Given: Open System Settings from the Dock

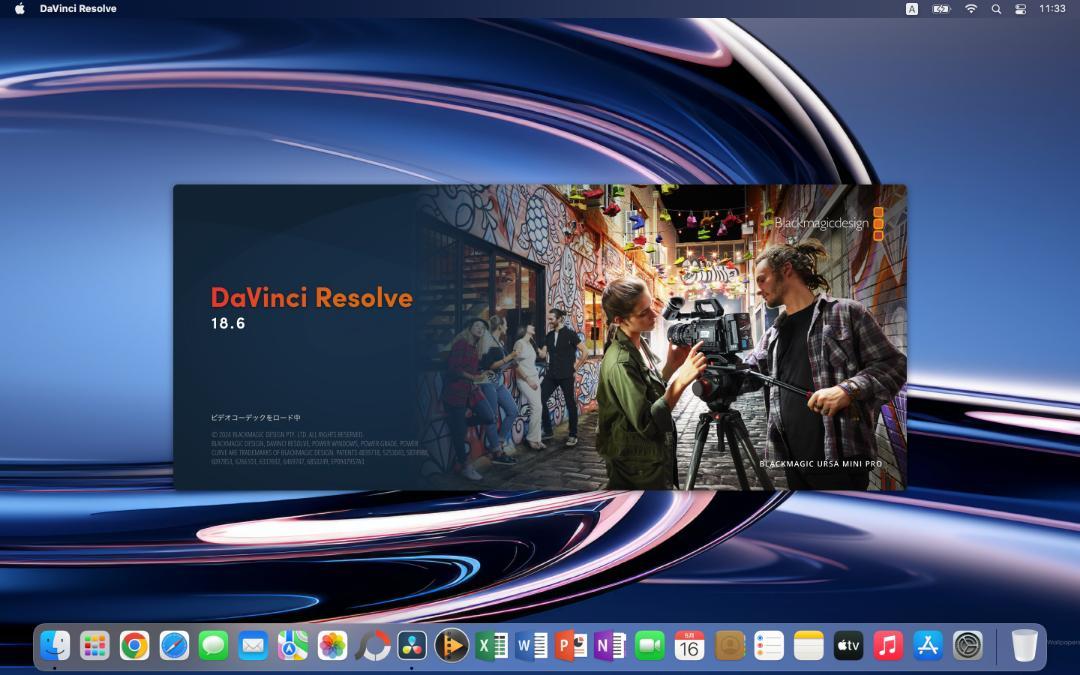Looking at the screenshot, I should [967, 646].
